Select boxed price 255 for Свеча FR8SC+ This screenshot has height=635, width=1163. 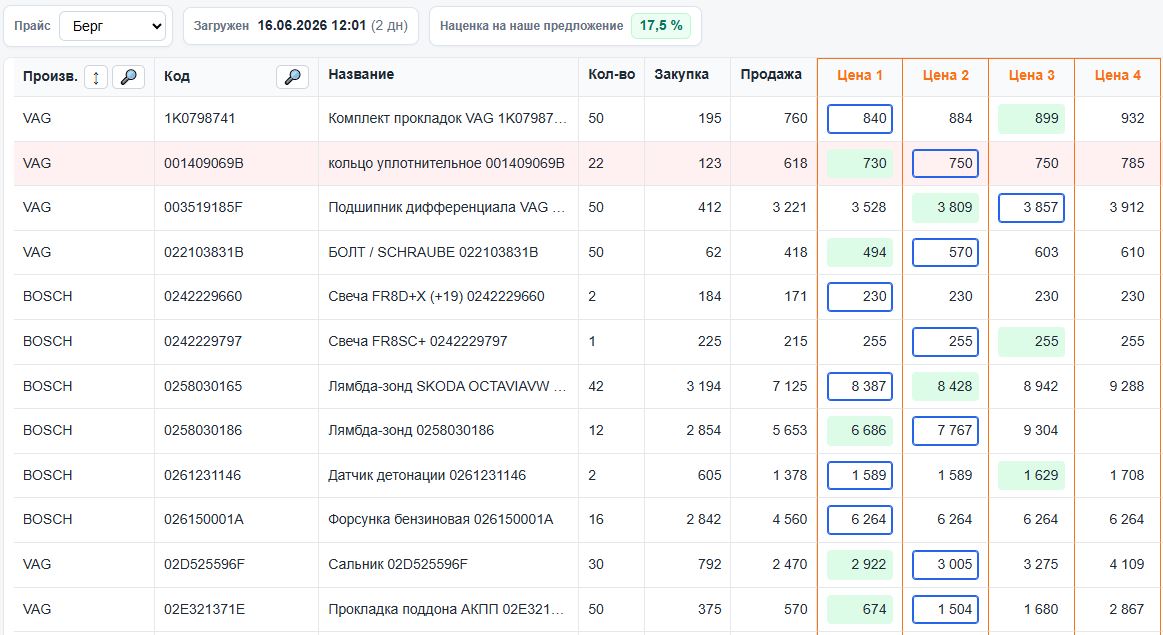coord(946,341)
